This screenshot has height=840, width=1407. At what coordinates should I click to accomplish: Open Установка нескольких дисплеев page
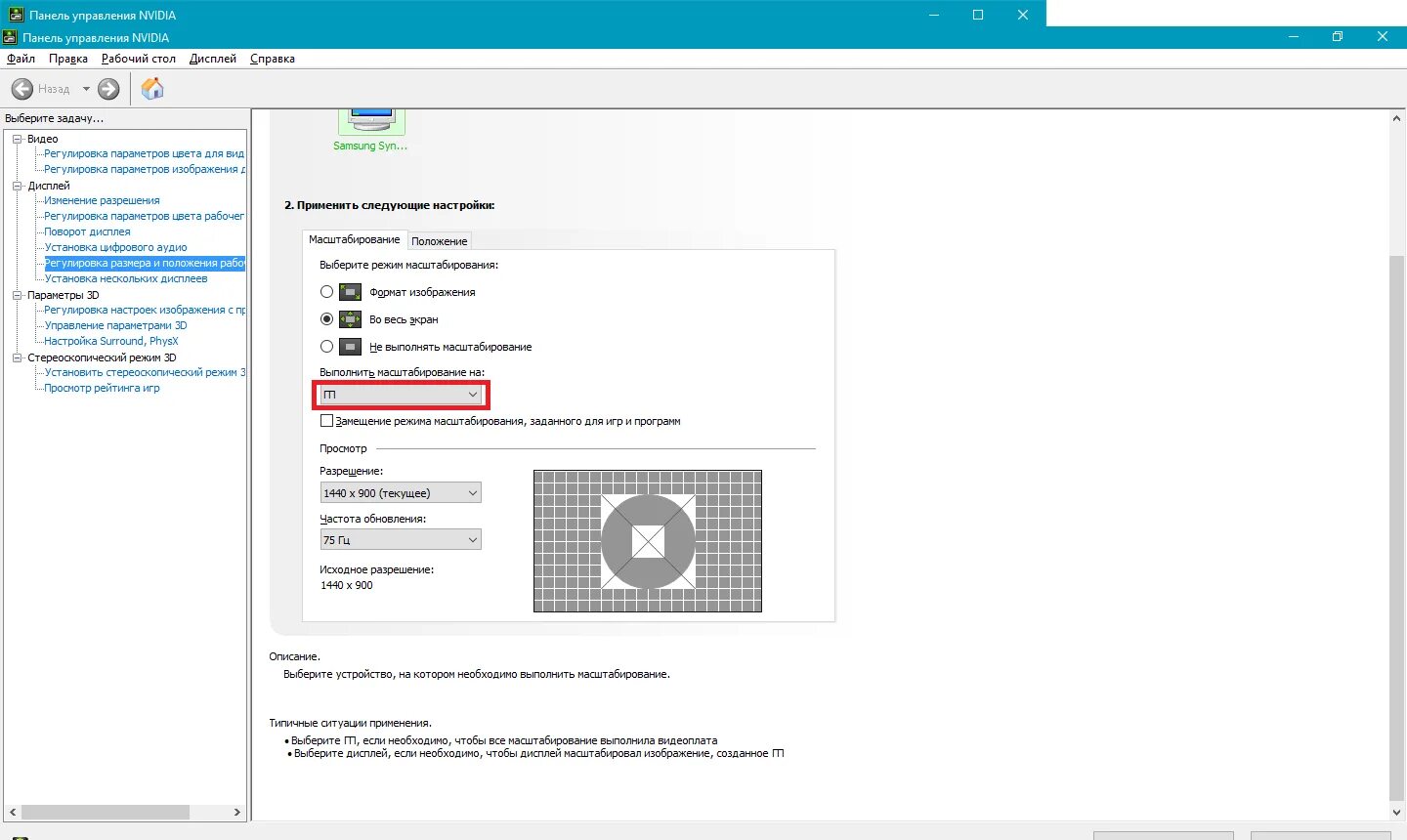tap(126, 278)
